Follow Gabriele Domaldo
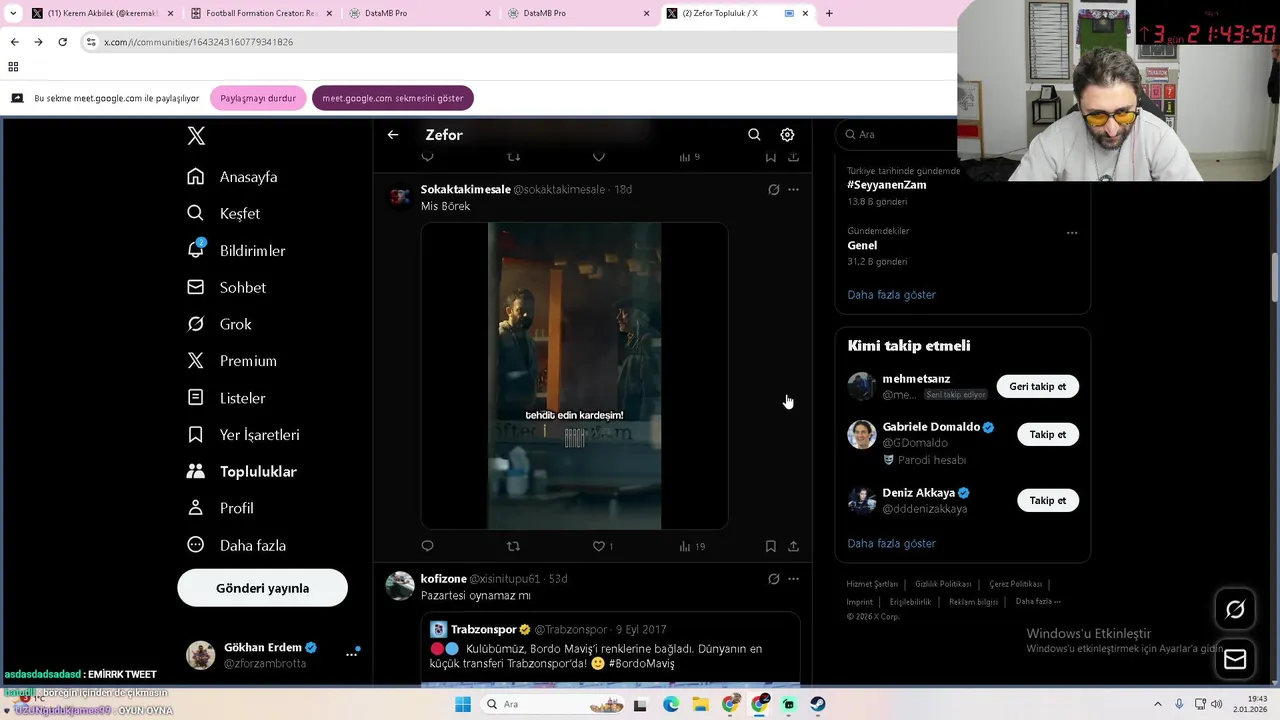 (1047, 434)
